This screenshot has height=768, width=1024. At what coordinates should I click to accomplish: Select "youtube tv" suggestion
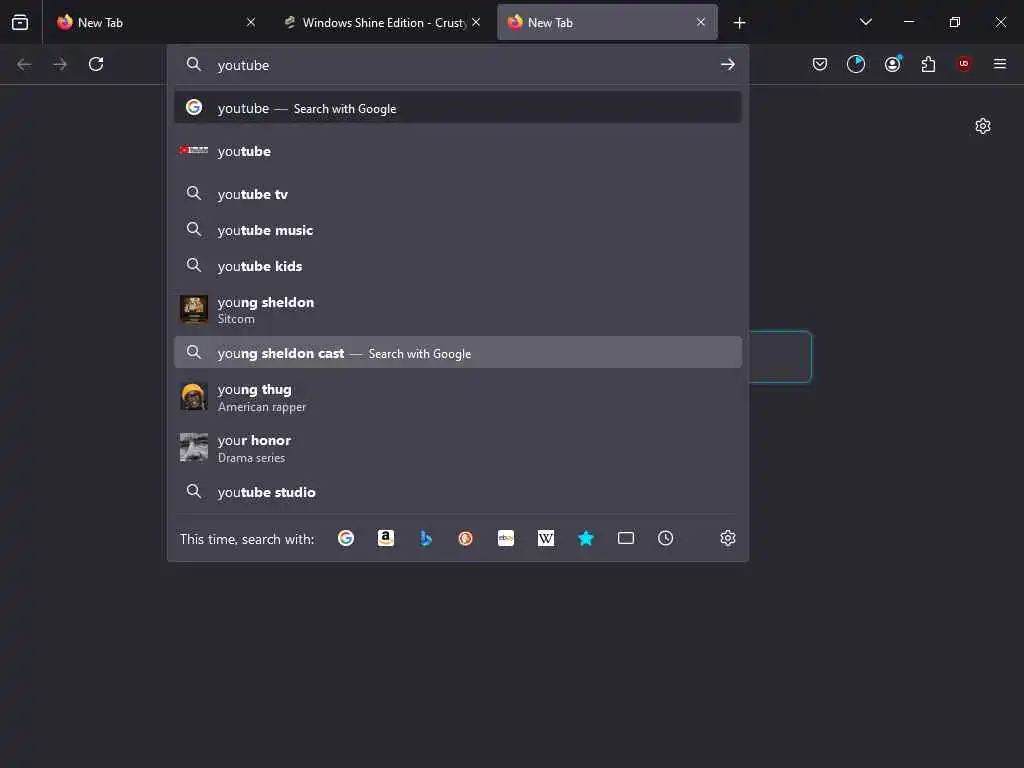tap(457, 194)
